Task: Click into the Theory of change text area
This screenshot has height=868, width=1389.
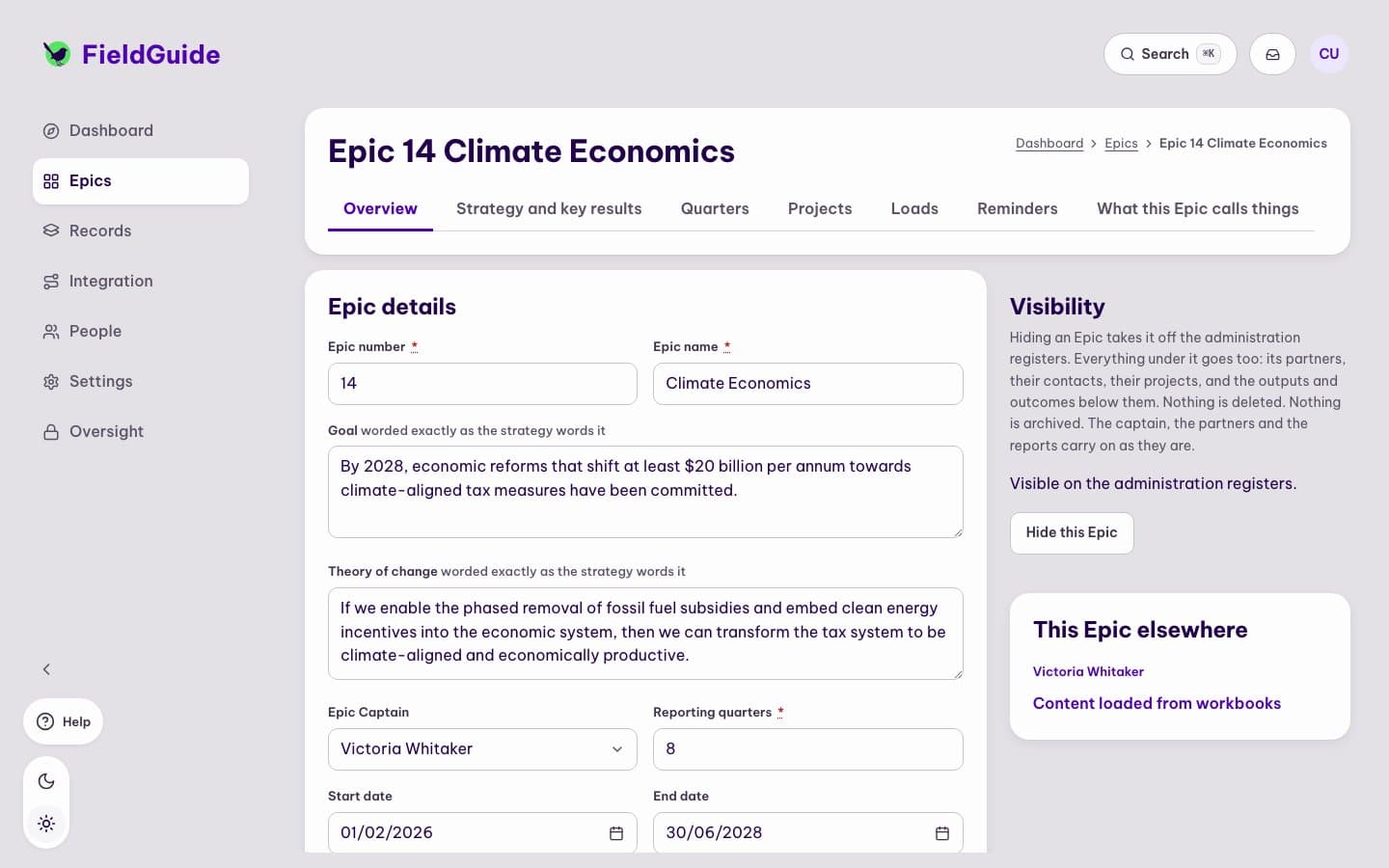Action: point(645,634)
